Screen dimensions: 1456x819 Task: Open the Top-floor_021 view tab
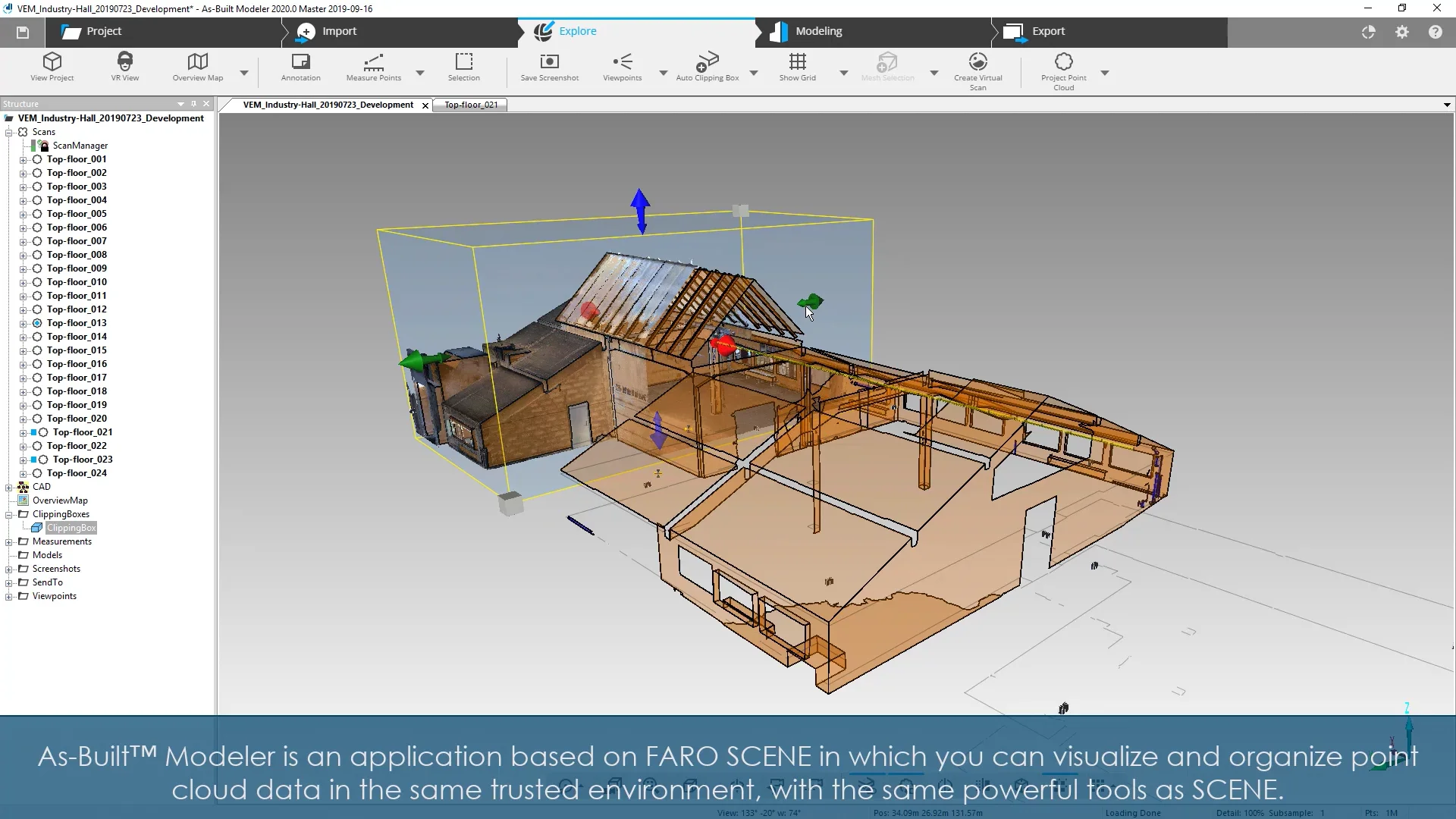(471, 105)
